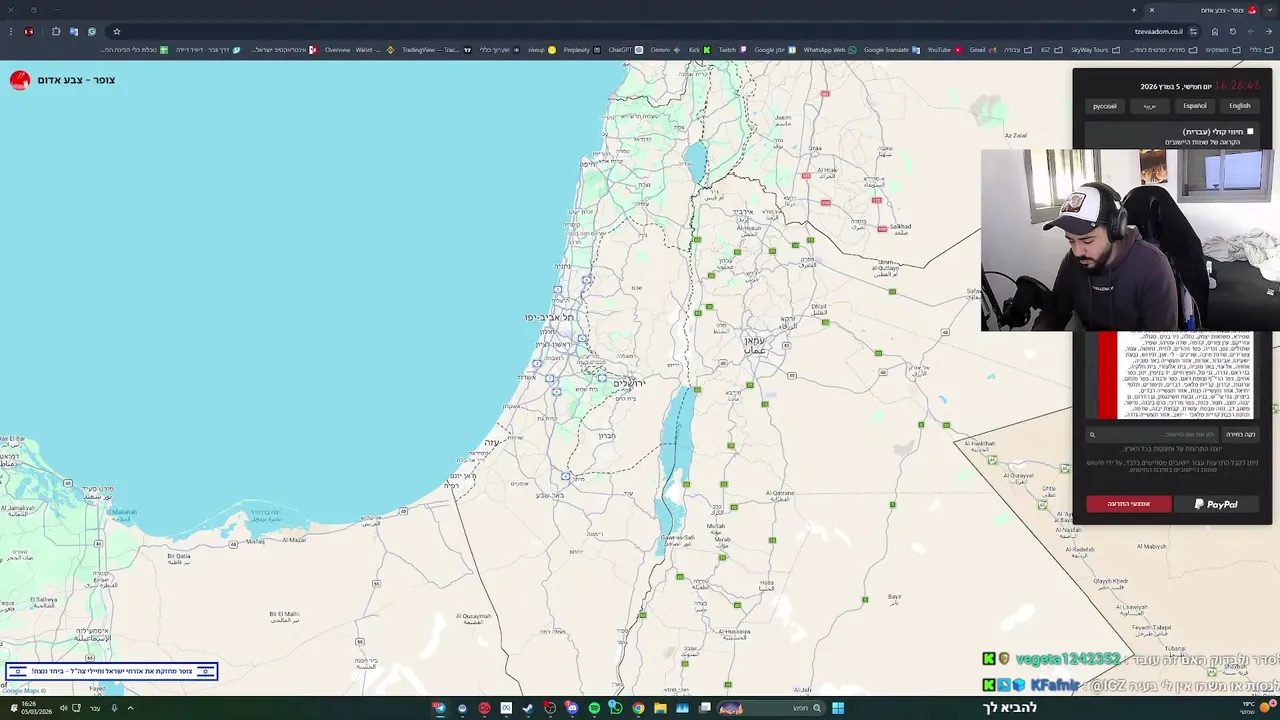
Task: Open the taskbar search box
Action: coord(772,708)
